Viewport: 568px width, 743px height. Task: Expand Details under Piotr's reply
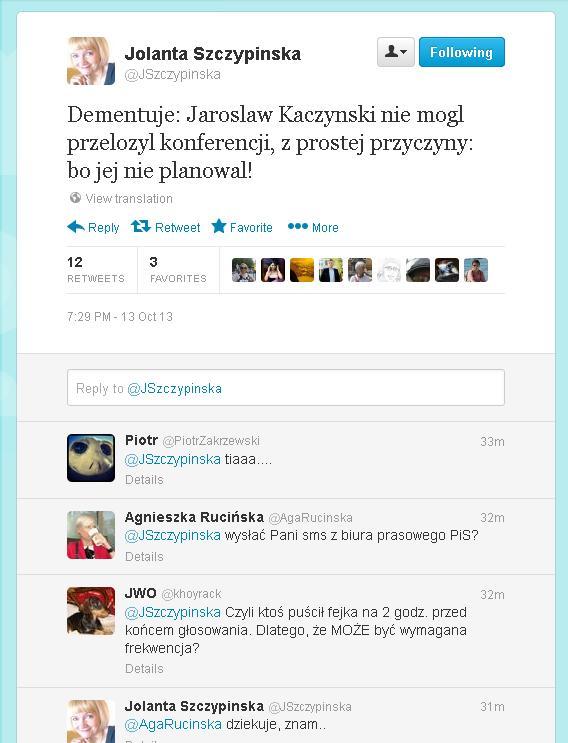point(144,480)
